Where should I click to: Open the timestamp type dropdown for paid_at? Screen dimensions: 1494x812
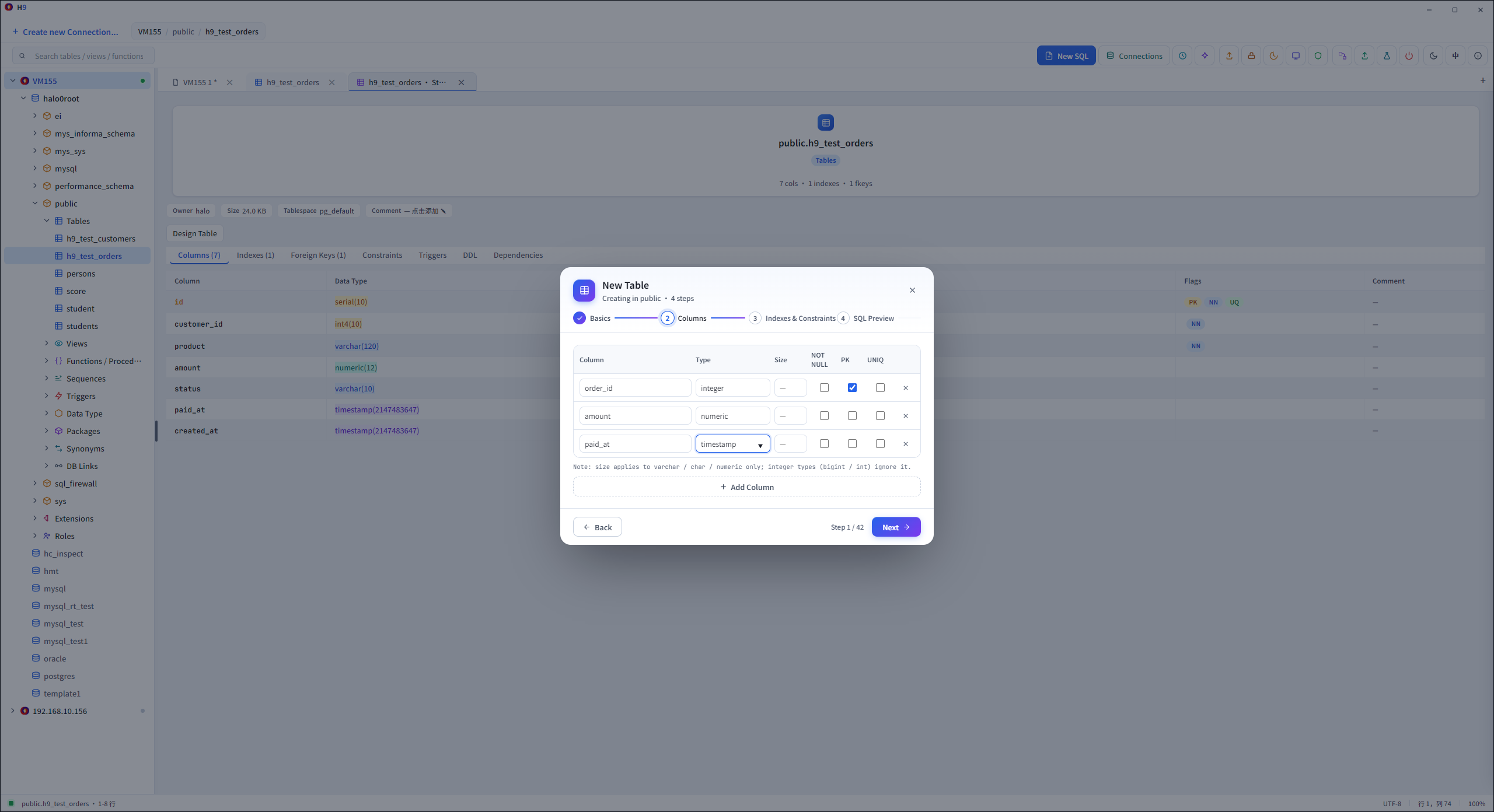(x=732, y=444)
